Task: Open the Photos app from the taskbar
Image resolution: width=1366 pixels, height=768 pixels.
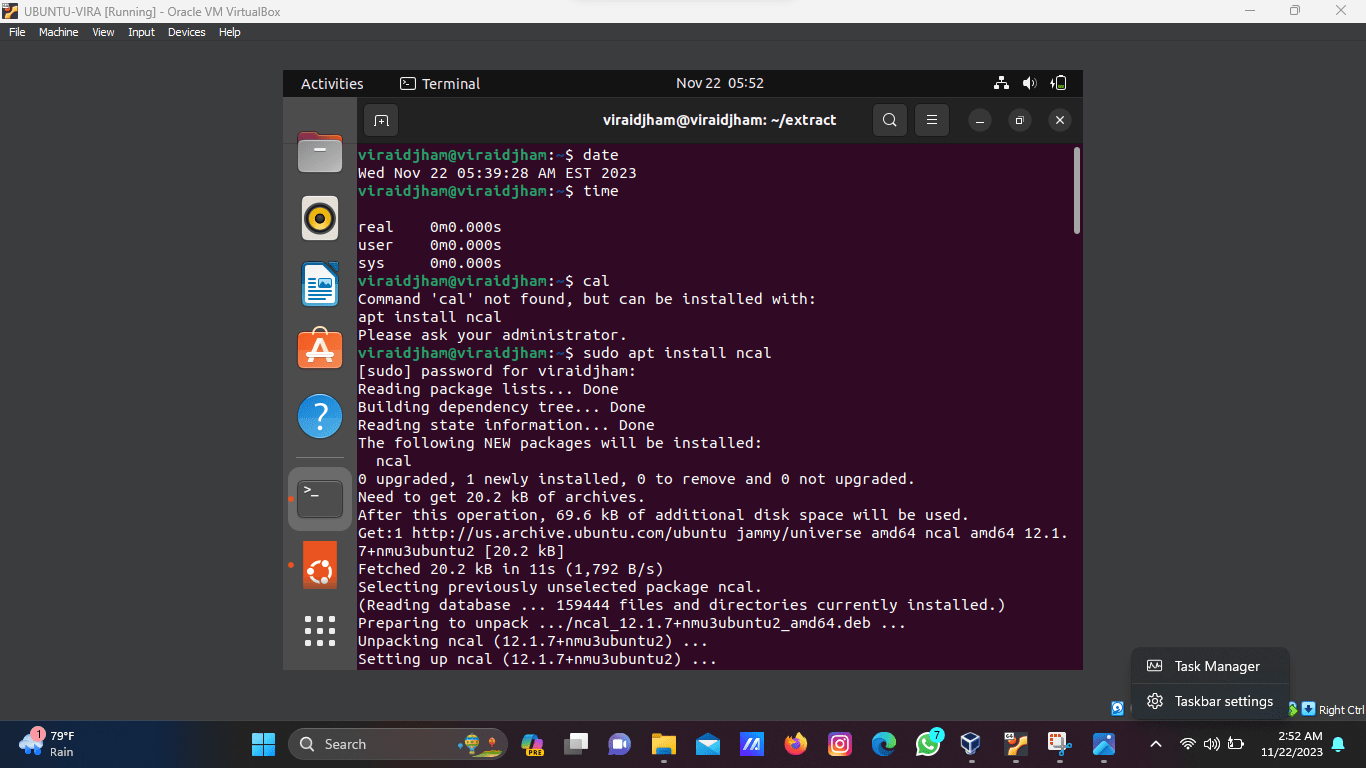Action: (1104, 744)
